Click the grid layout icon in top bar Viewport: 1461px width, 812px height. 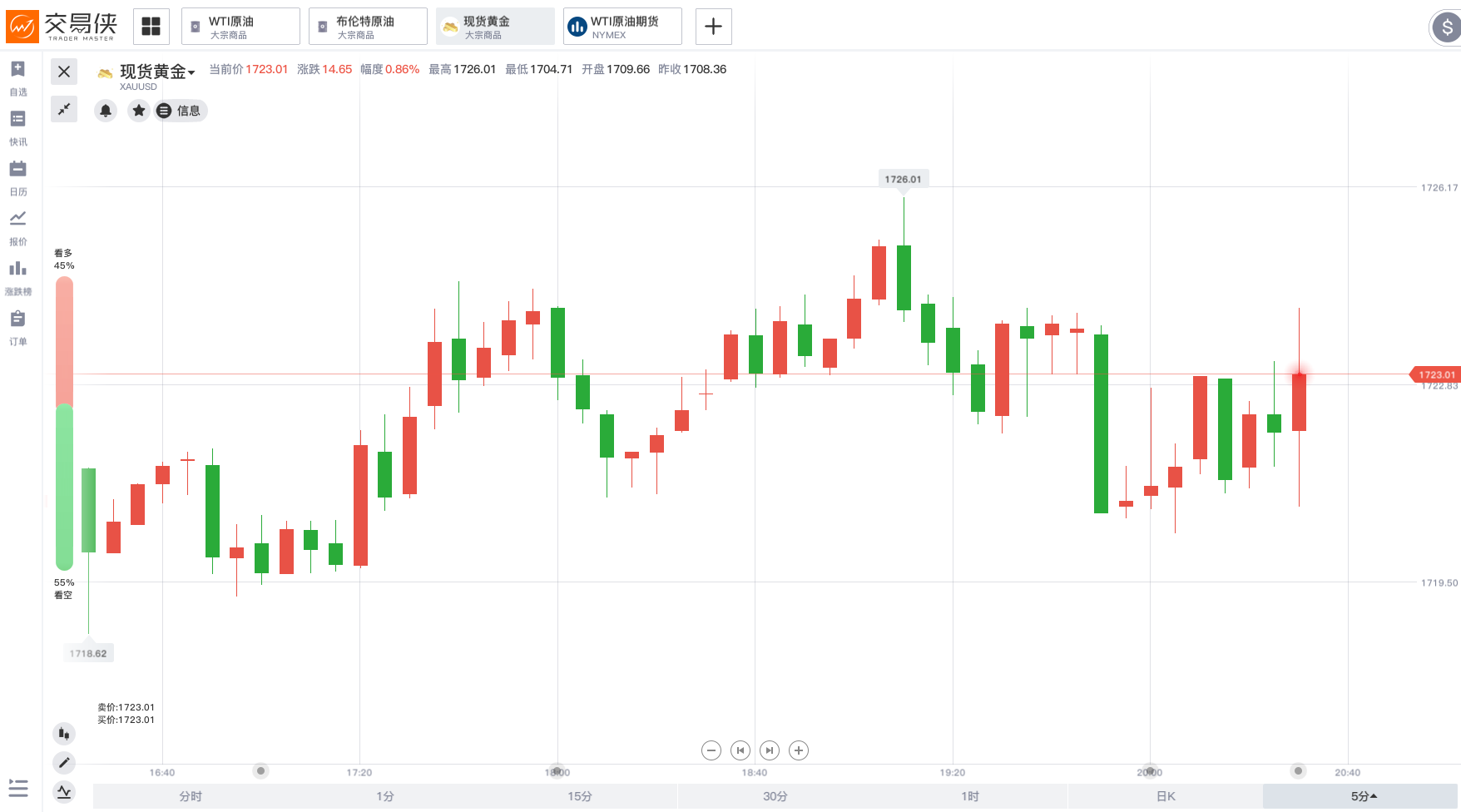(x=151, y=27)
